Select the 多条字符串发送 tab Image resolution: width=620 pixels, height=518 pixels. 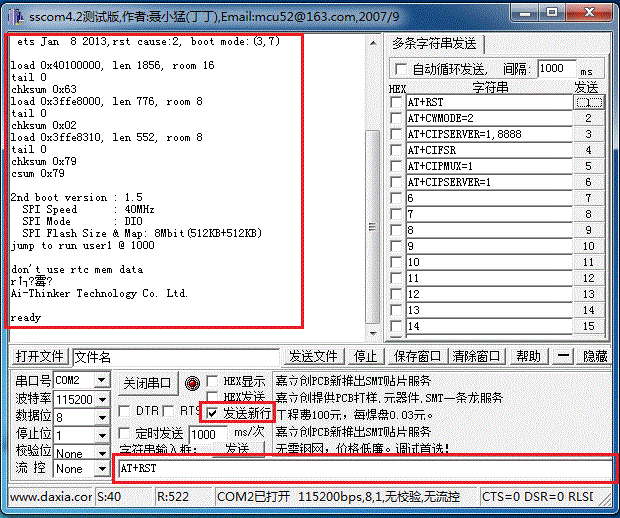pyautogui.click(x=435, y=43)
